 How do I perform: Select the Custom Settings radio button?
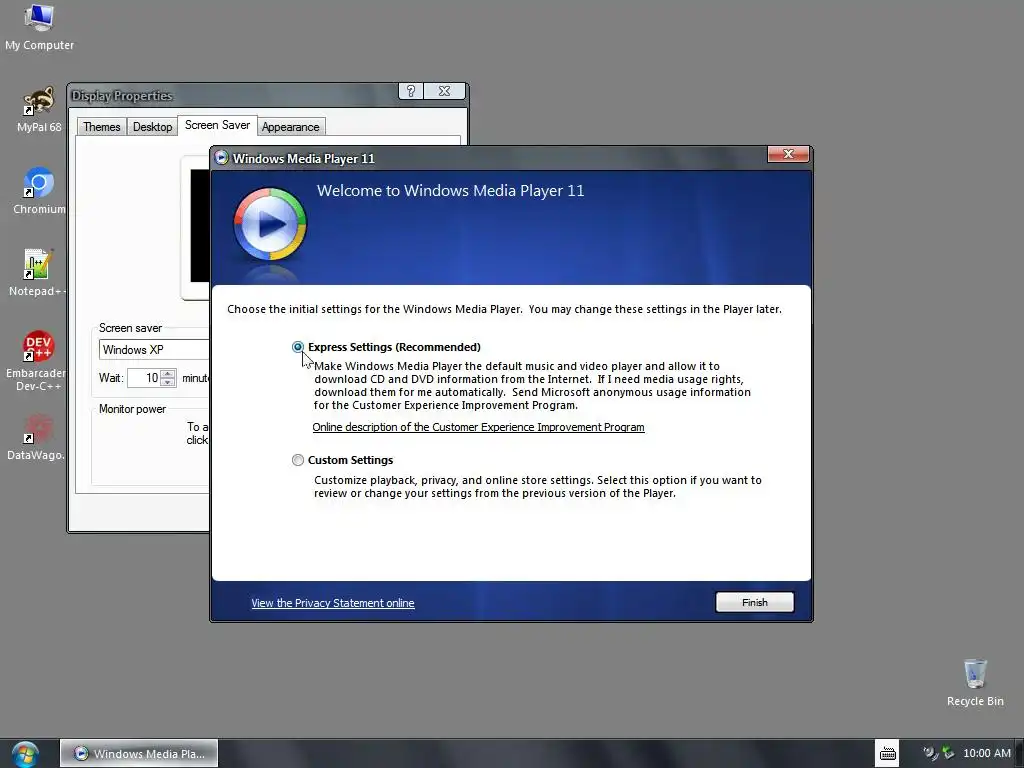(x=298, y=460)
